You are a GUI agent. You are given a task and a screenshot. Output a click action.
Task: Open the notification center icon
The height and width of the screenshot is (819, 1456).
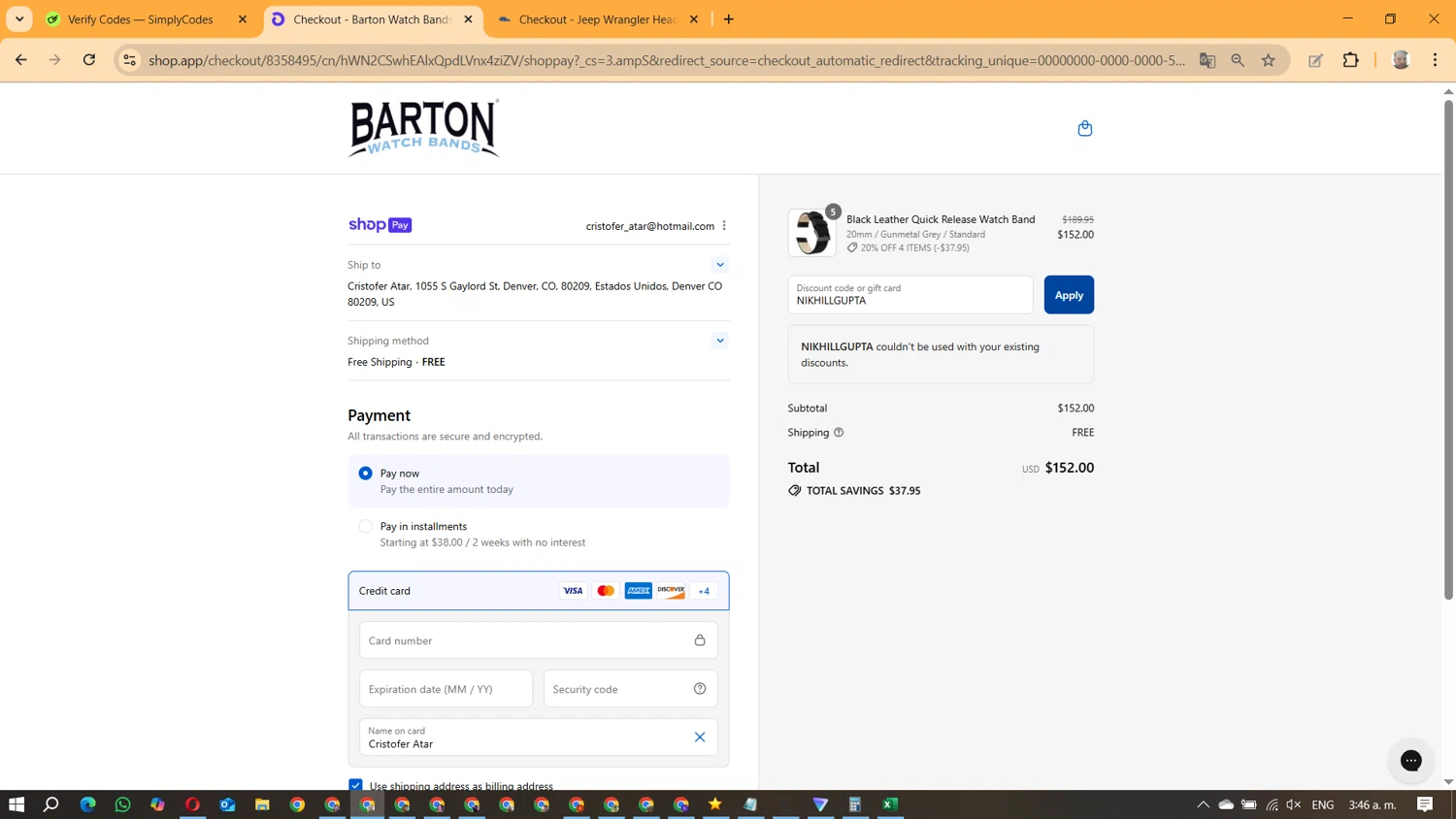pos(1425,804)
